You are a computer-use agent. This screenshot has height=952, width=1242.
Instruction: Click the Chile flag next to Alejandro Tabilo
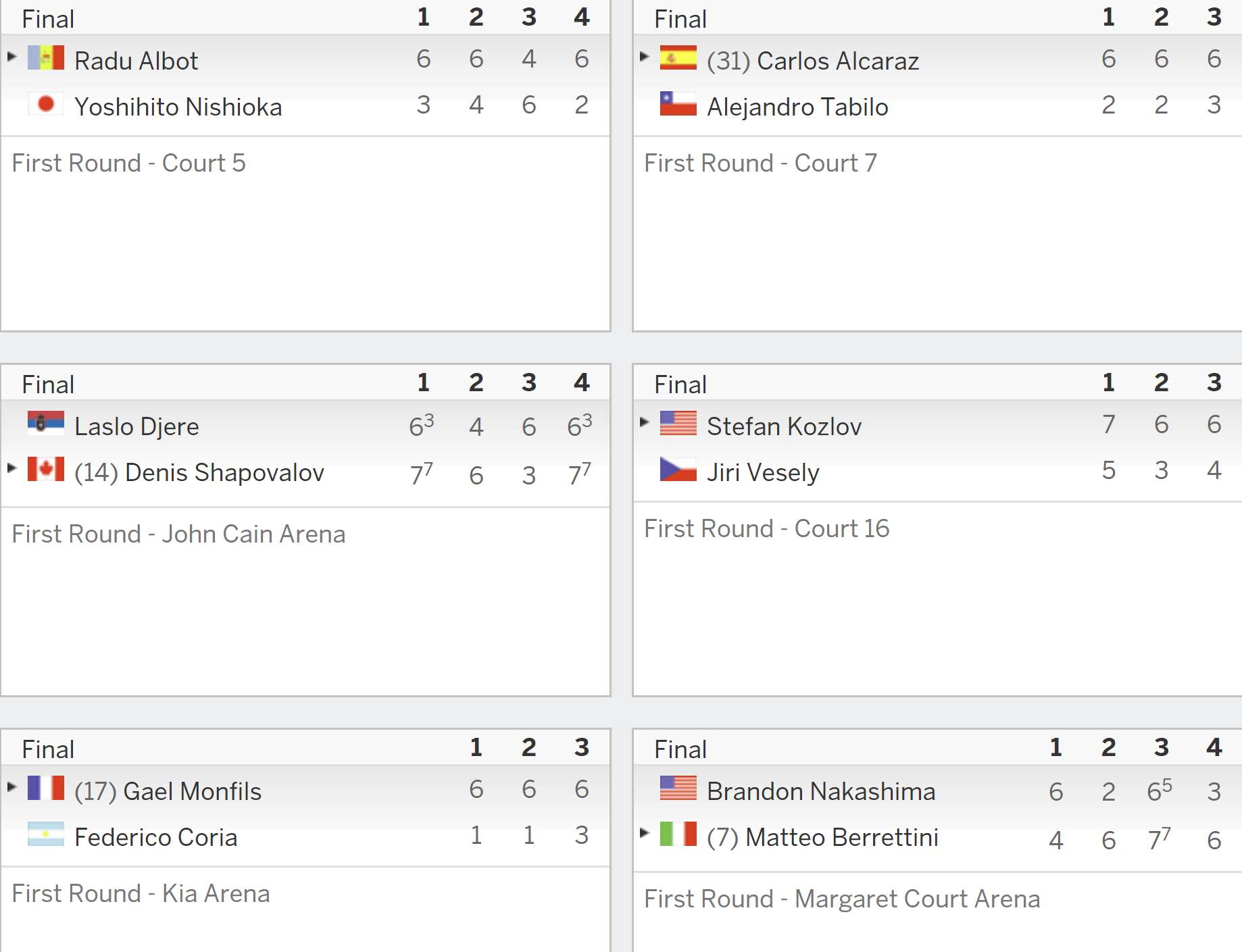678,104
